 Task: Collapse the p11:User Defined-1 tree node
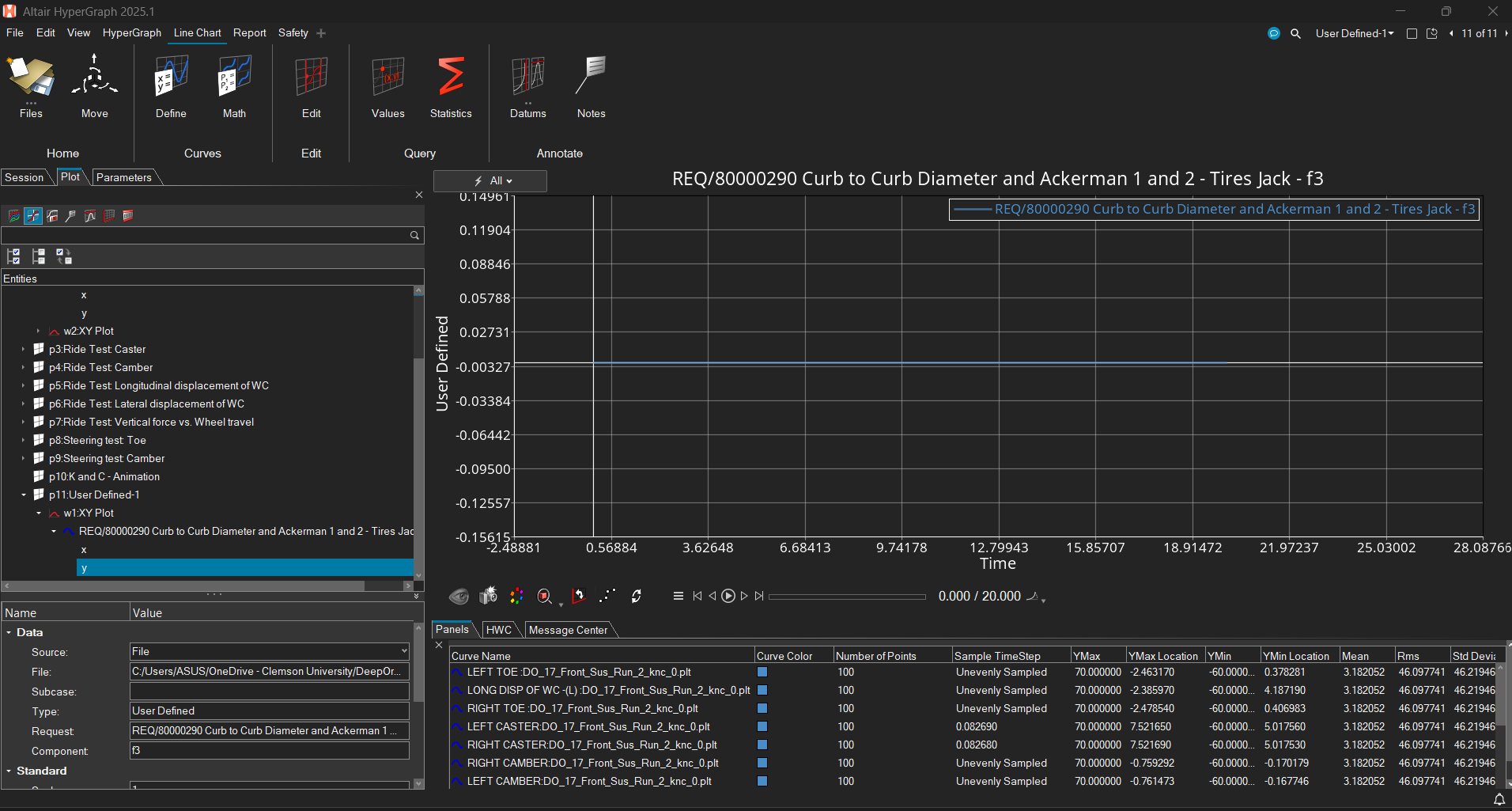(23, 495)
